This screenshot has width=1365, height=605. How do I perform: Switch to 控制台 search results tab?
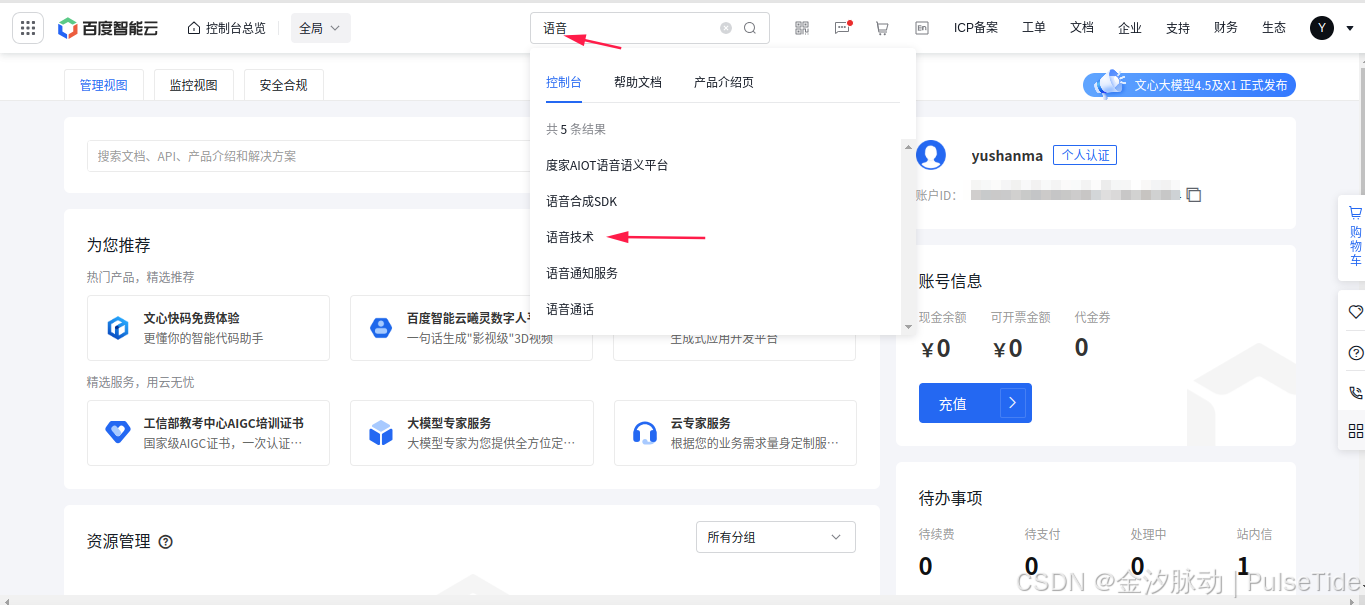(x=564, y=82)
